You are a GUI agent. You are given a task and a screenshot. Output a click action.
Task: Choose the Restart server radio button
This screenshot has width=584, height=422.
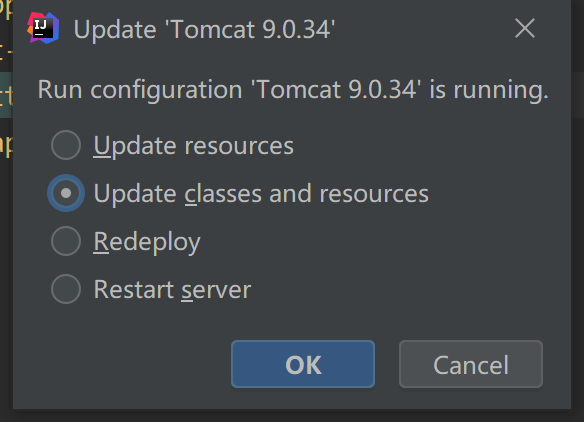coord(66,289)
